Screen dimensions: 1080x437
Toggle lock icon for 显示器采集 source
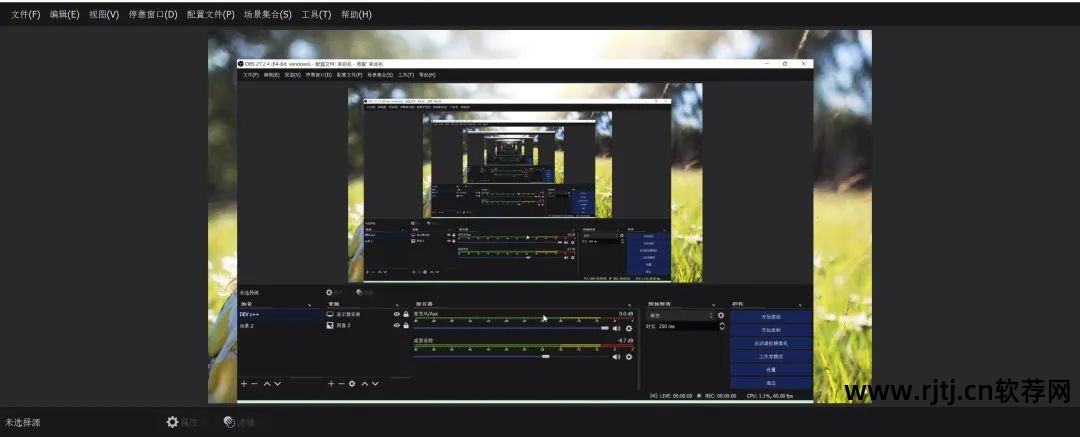(x=405, y=314)
